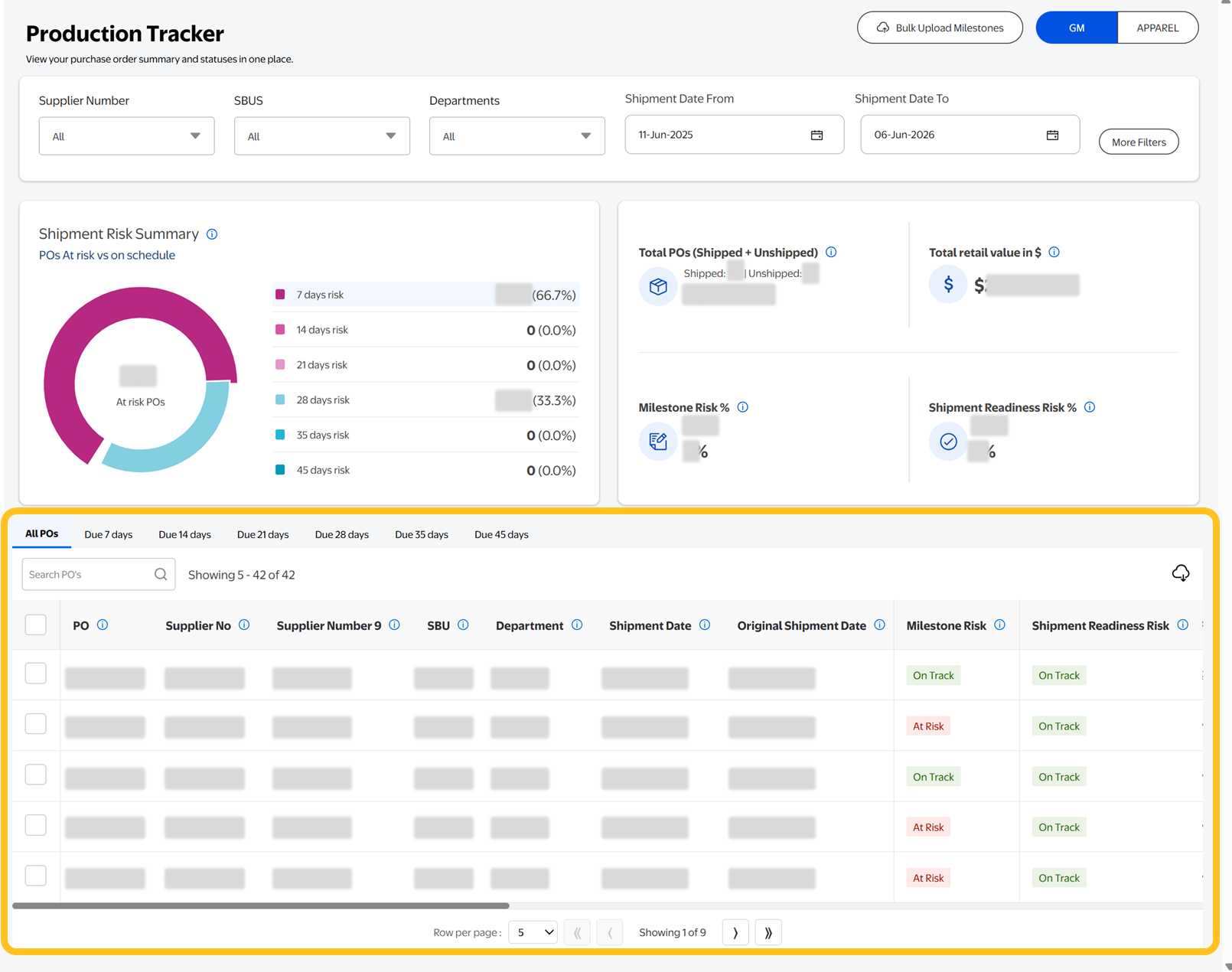Viewport: 1232px width, 972px height.
Task: Go to the next page arrow
Action: coord(735,932)
